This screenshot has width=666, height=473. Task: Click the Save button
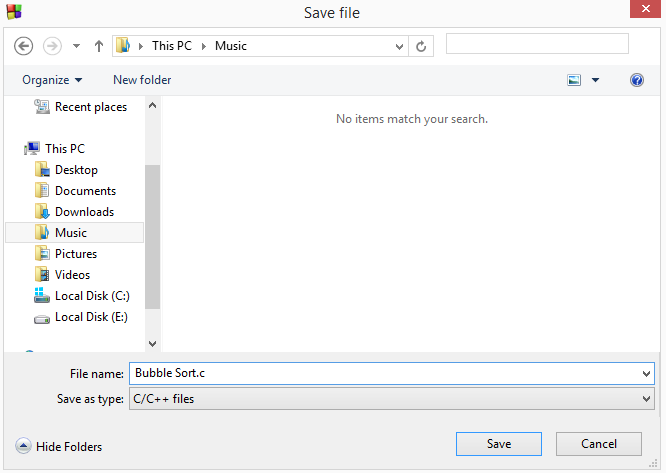point(499,444)
